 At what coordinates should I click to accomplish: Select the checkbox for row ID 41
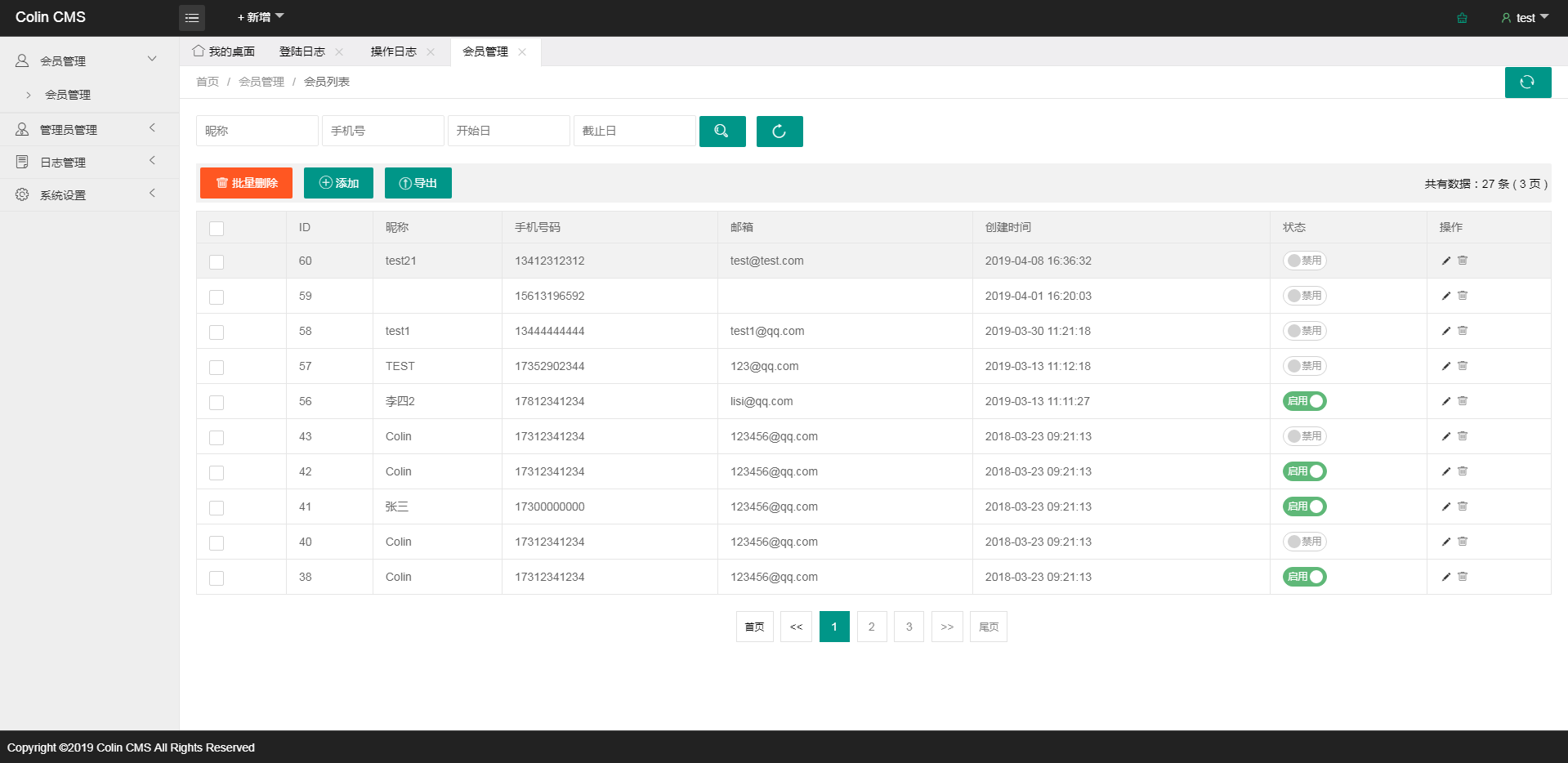[217, 508]
